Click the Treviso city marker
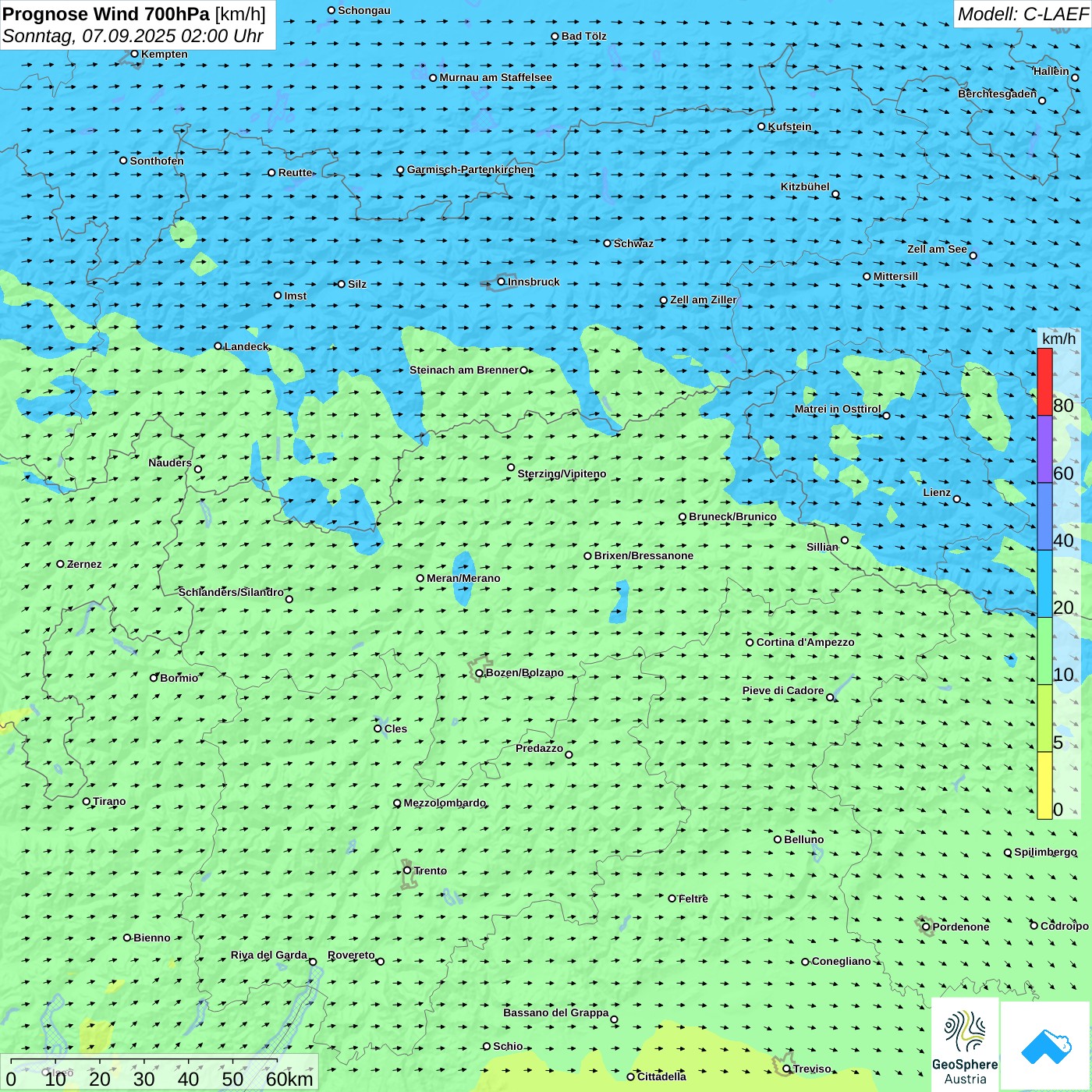Image resolution: width=1092 pixels, height=1092 pixels. (787, 1069)
